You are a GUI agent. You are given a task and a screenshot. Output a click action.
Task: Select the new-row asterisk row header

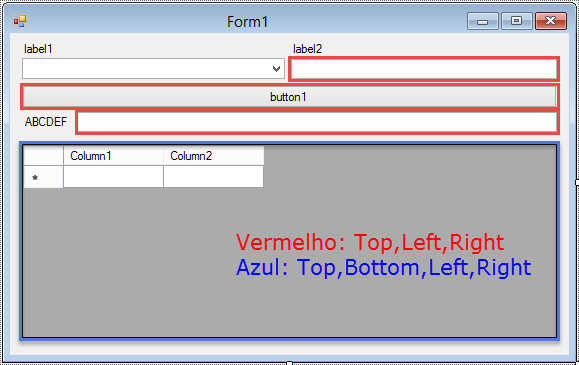[44, 177]
